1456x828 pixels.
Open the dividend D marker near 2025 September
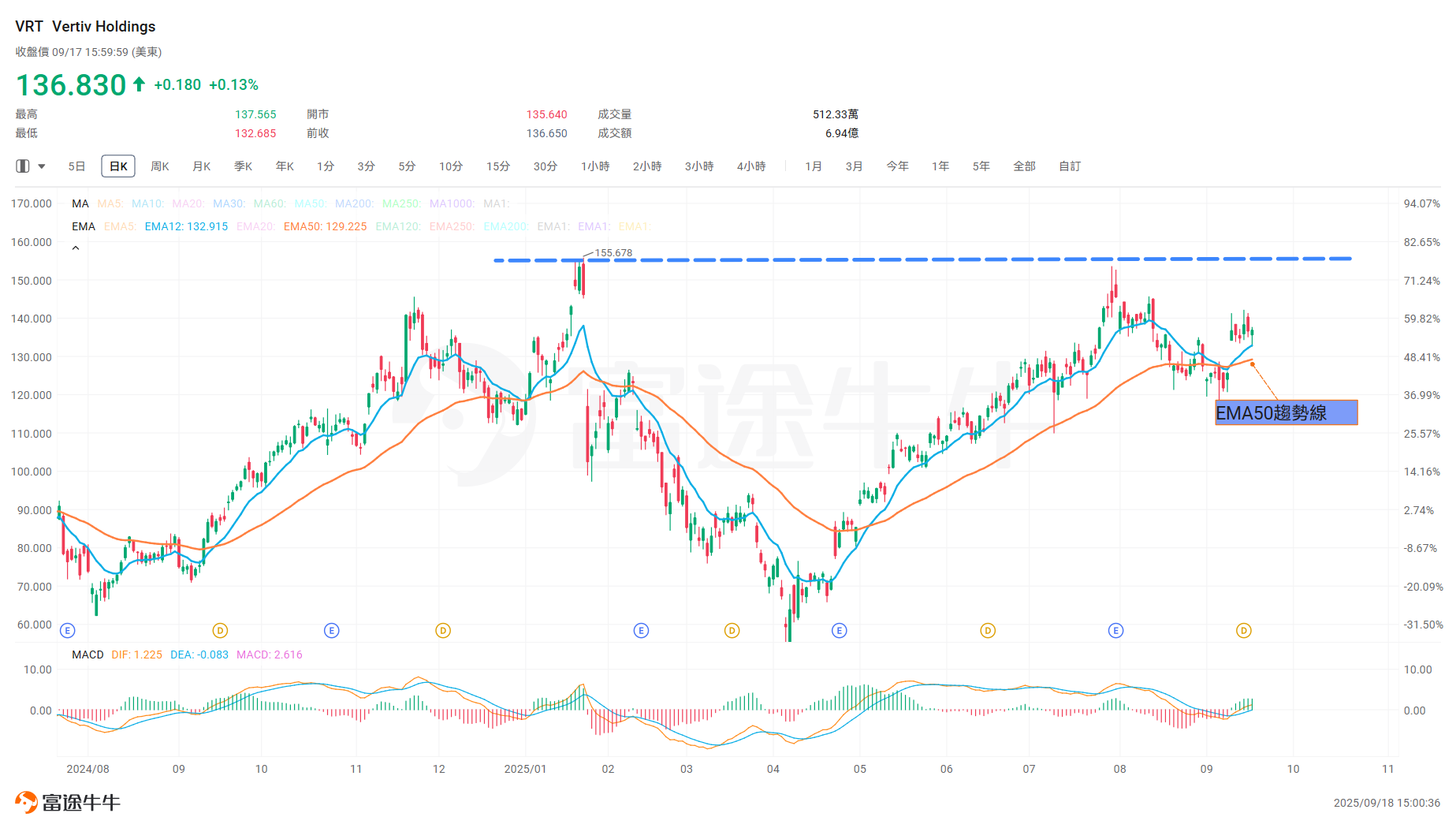tap(1244, 630)
